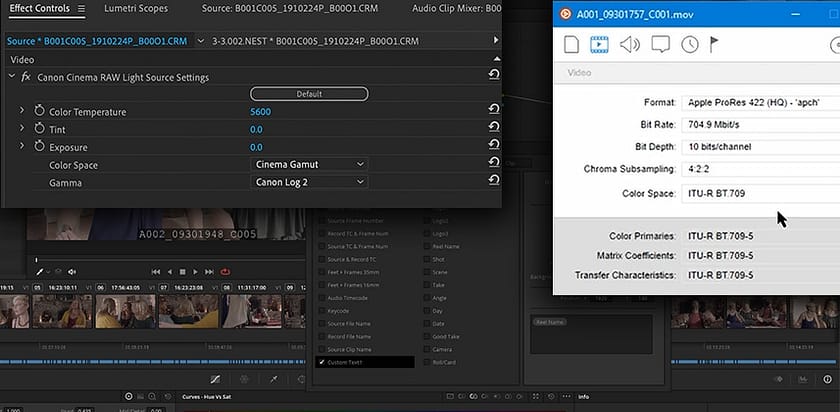Reset the Tint parameter

coord(494,127)
